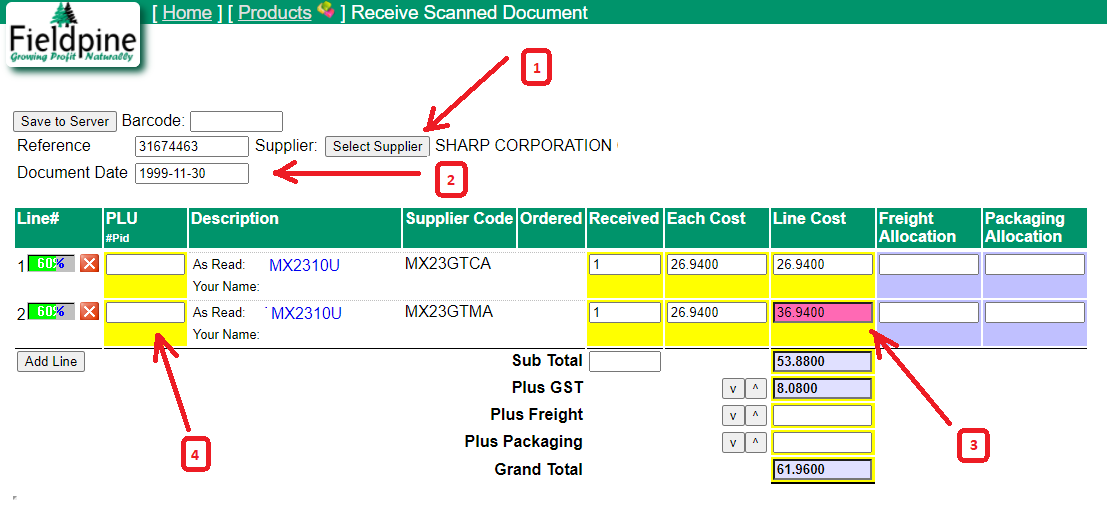Viewport: 1107px width, 506px height.
Task: Delete line 1 with red X icon
Action: coord(89,264)
